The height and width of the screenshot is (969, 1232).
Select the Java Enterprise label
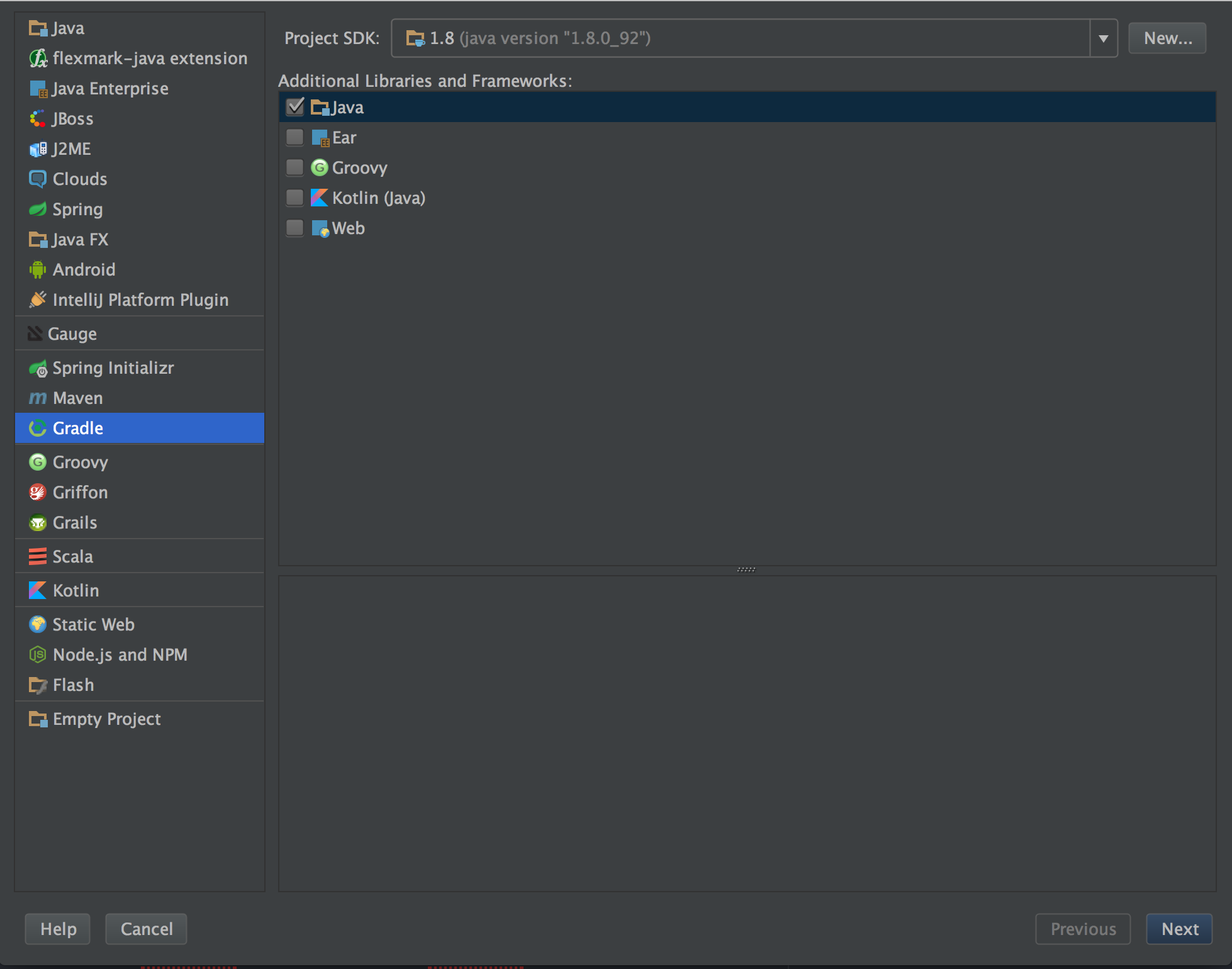pos(110,89)
